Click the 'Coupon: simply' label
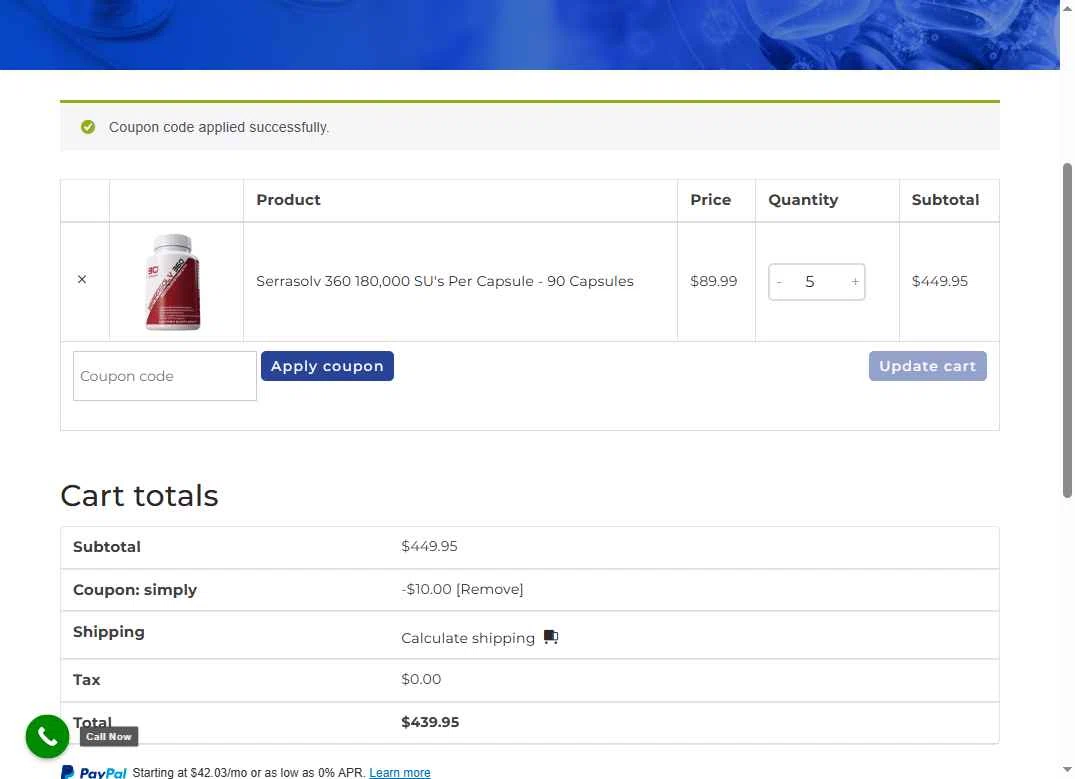The width and height of the screenshot is (1075, 779). pos(134,590)
